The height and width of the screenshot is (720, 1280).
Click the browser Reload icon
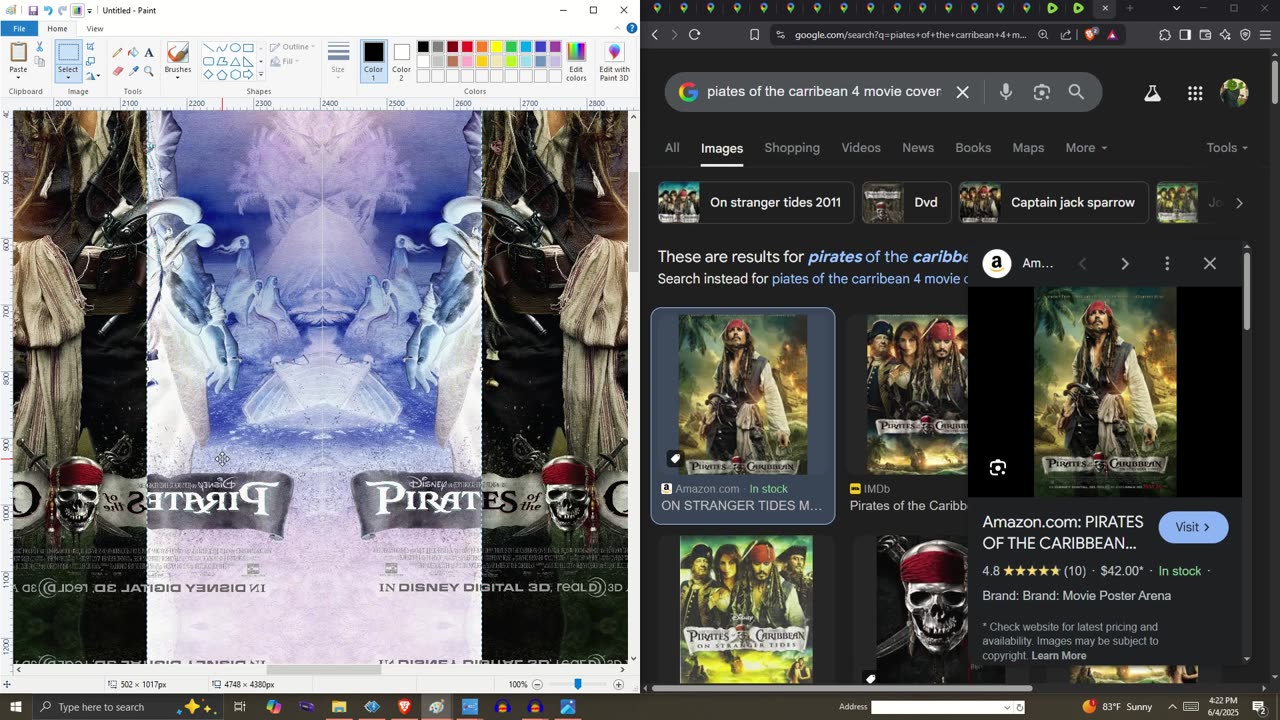[x=694, y=34]
